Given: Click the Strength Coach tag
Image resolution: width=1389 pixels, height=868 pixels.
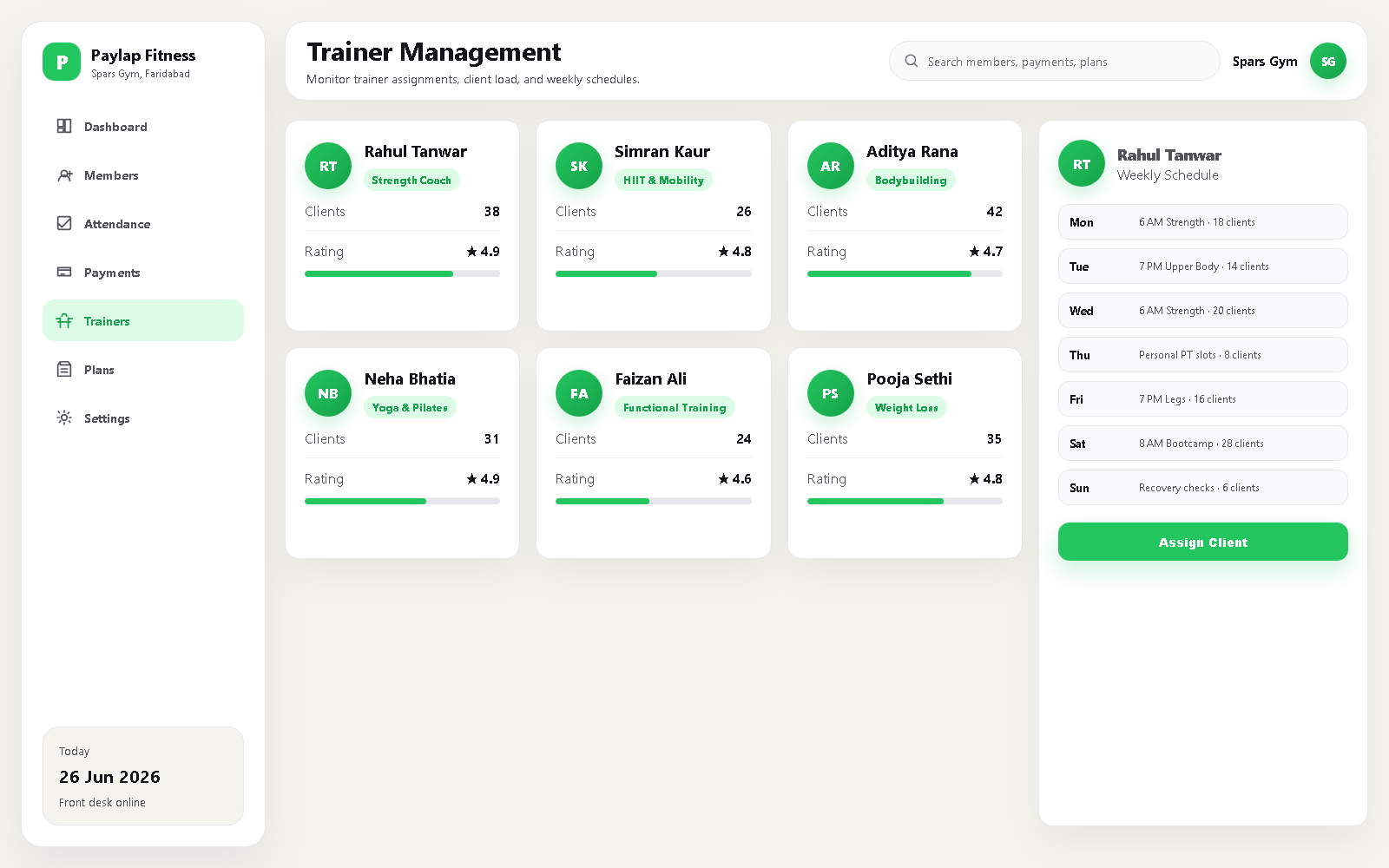Looking at the screenshot, I should point(411,180).
